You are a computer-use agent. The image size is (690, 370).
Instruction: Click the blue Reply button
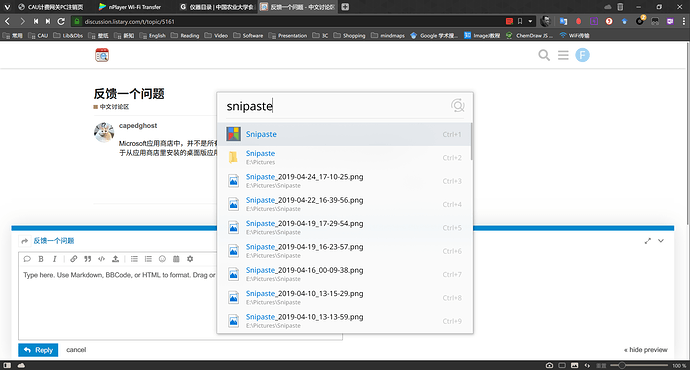(x=38, y=350)
